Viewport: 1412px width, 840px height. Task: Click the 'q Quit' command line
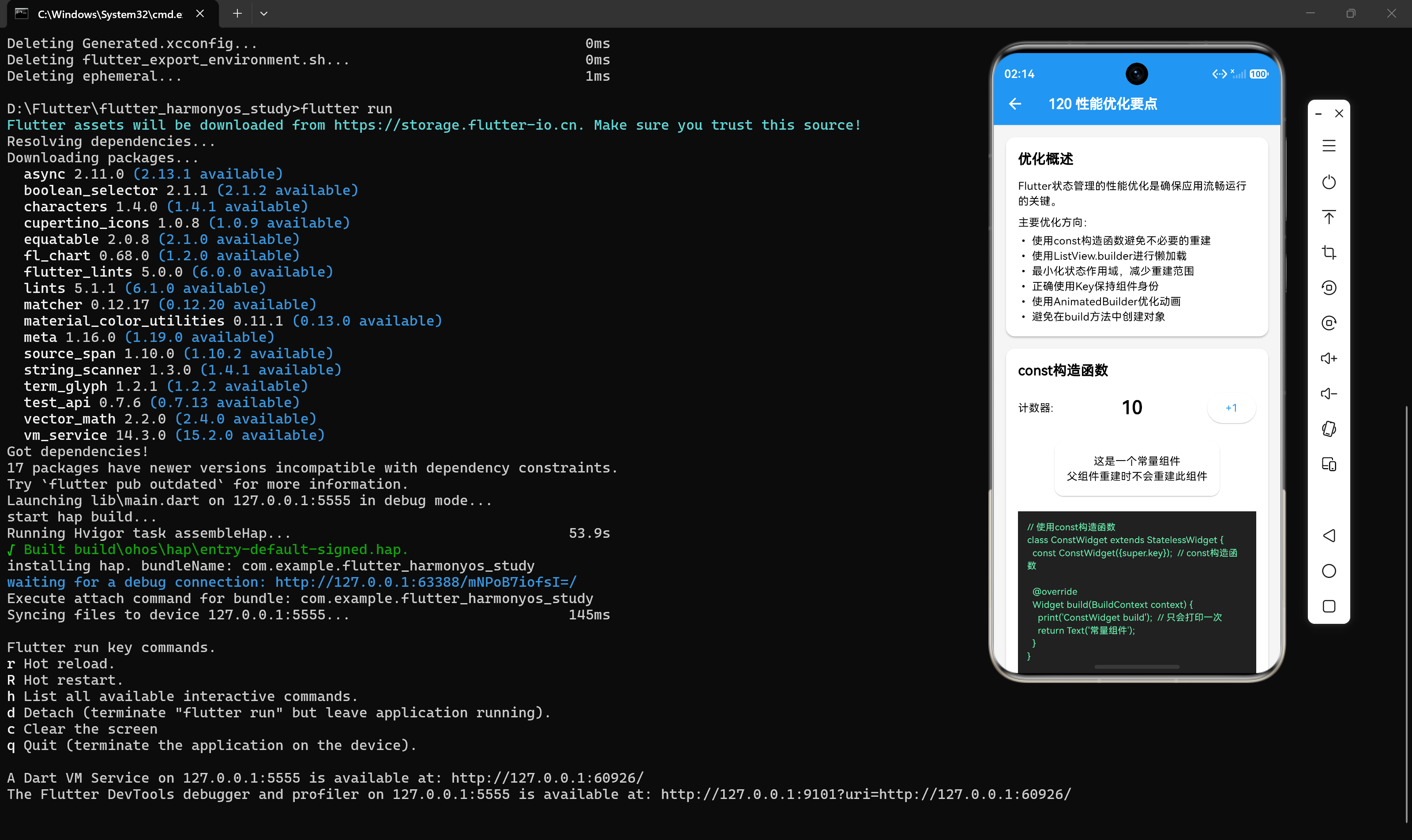point(212,745)
